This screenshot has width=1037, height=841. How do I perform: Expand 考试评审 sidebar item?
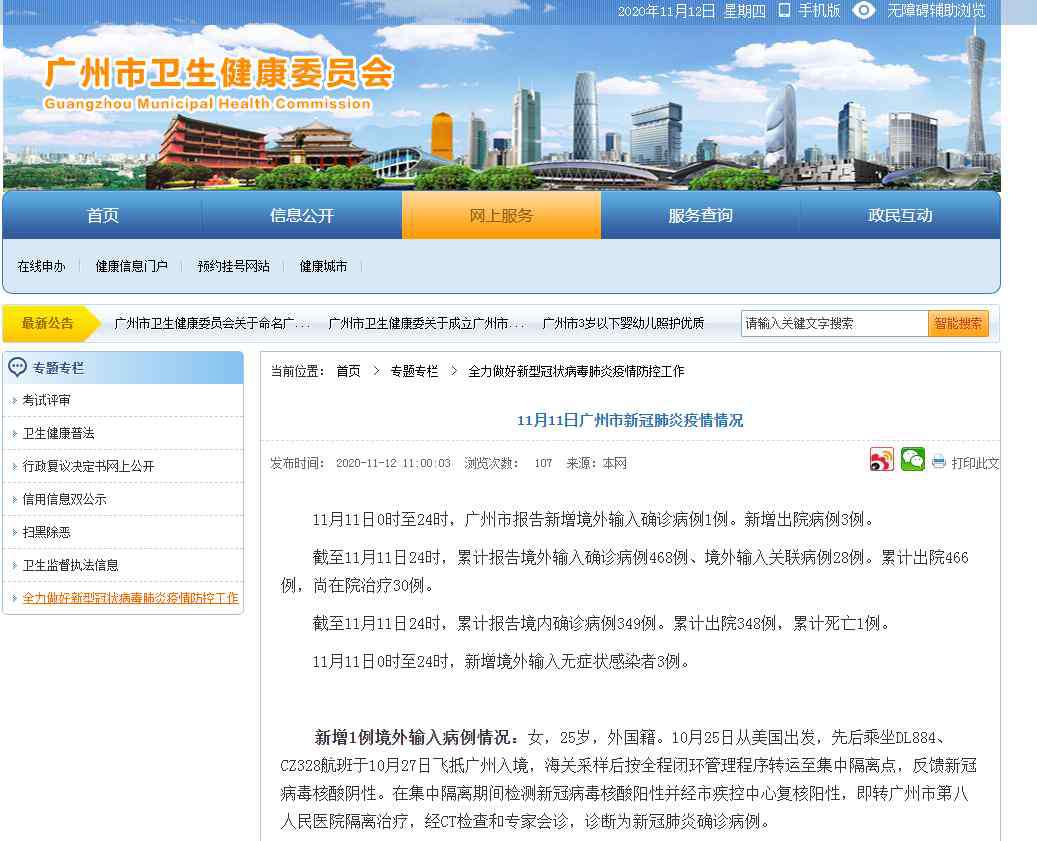[47, 400]
